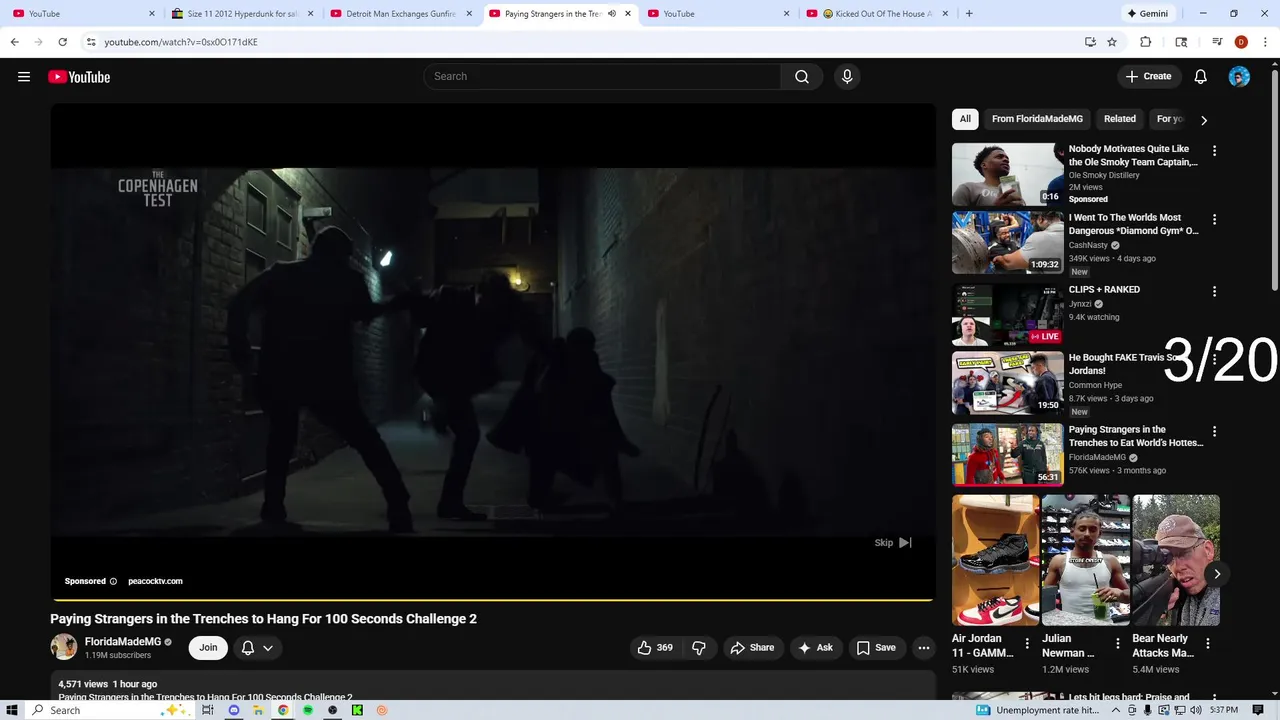The height and width of the screenshot is (720, 1280).
Task: Open Windows Start menu
Action: click(12, 710)
